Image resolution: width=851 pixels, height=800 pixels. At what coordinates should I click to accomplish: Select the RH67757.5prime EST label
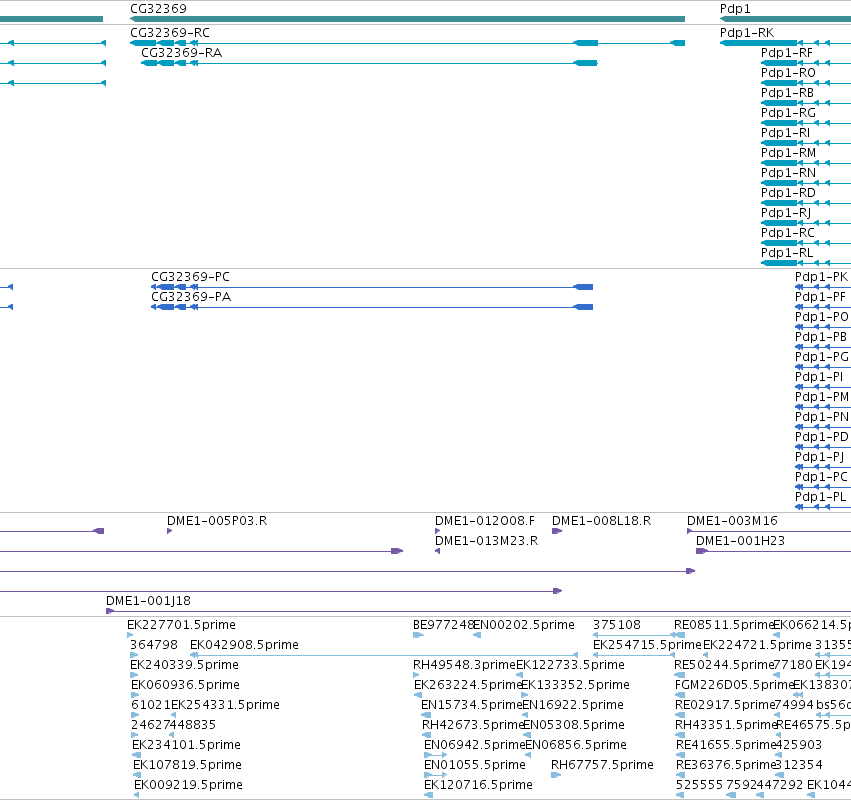[x=602, y=765]
